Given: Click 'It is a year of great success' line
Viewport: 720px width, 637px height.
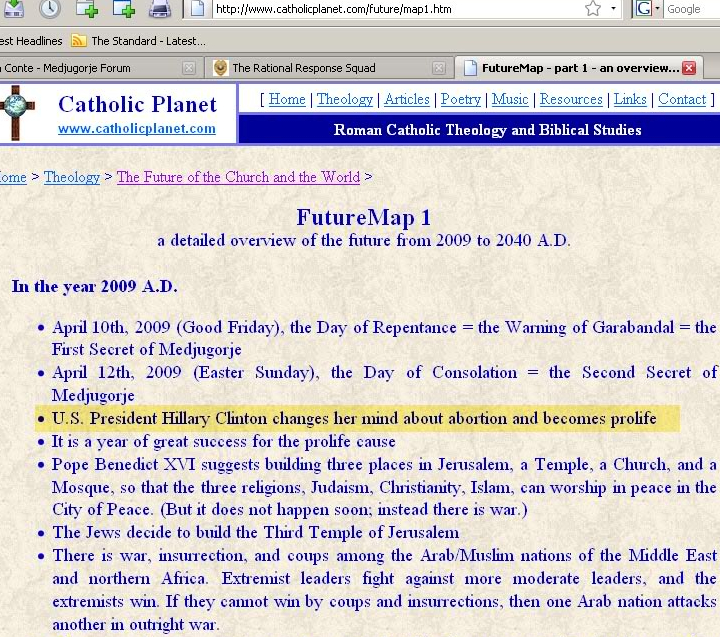Looking at the screenshot, I should tap(223, 441).
